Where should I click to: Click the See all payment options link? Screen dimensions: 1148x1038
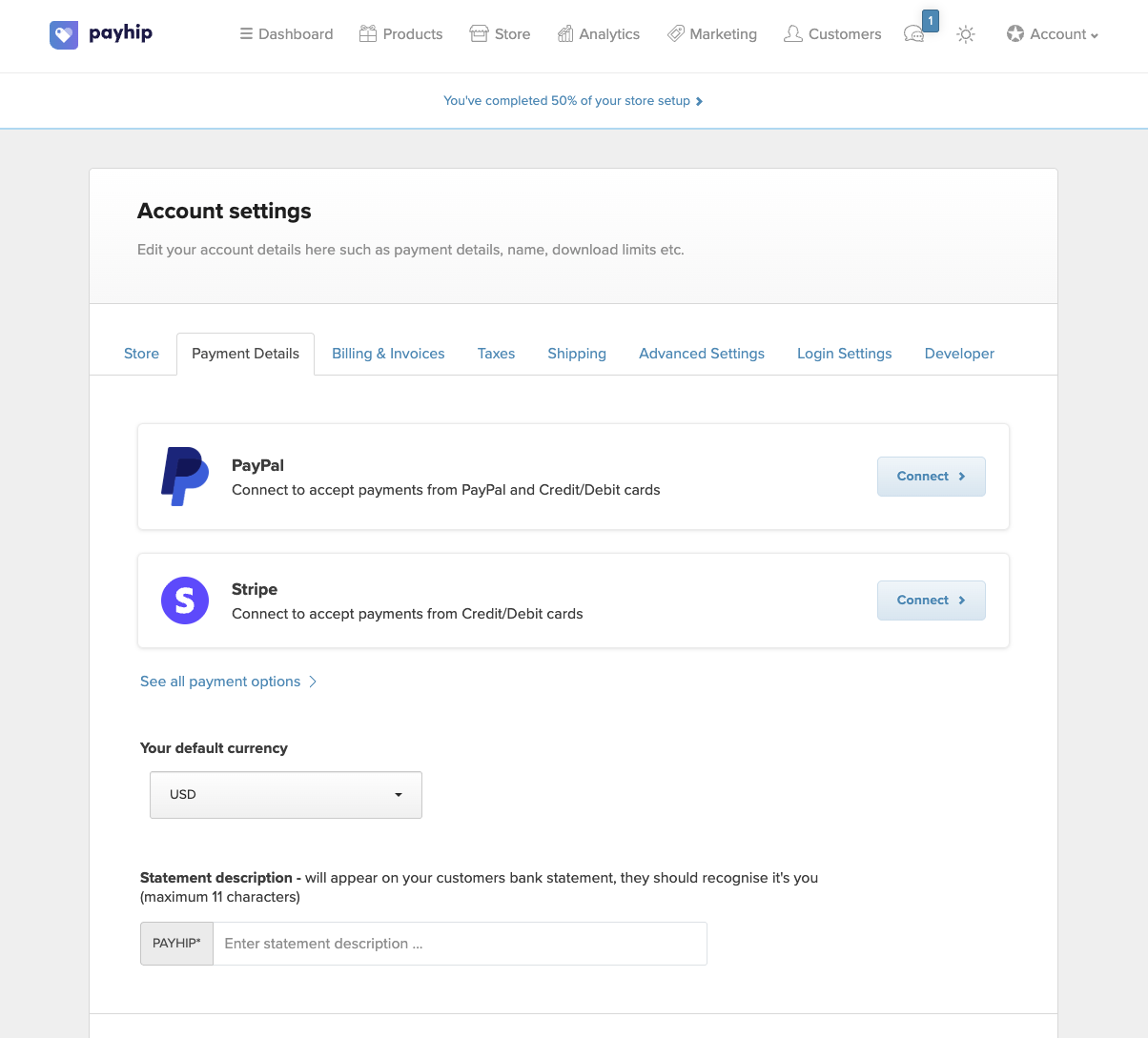point(228,682)
